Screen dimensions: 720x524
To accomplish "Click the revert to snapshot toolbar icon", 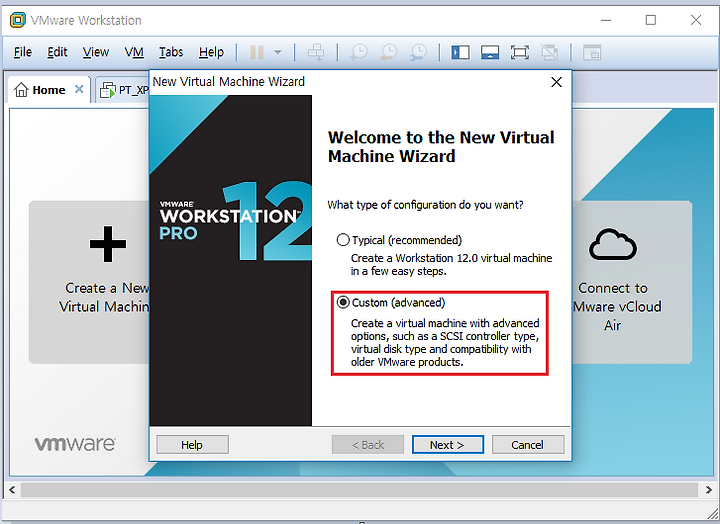I will click(x=388, y=52).
